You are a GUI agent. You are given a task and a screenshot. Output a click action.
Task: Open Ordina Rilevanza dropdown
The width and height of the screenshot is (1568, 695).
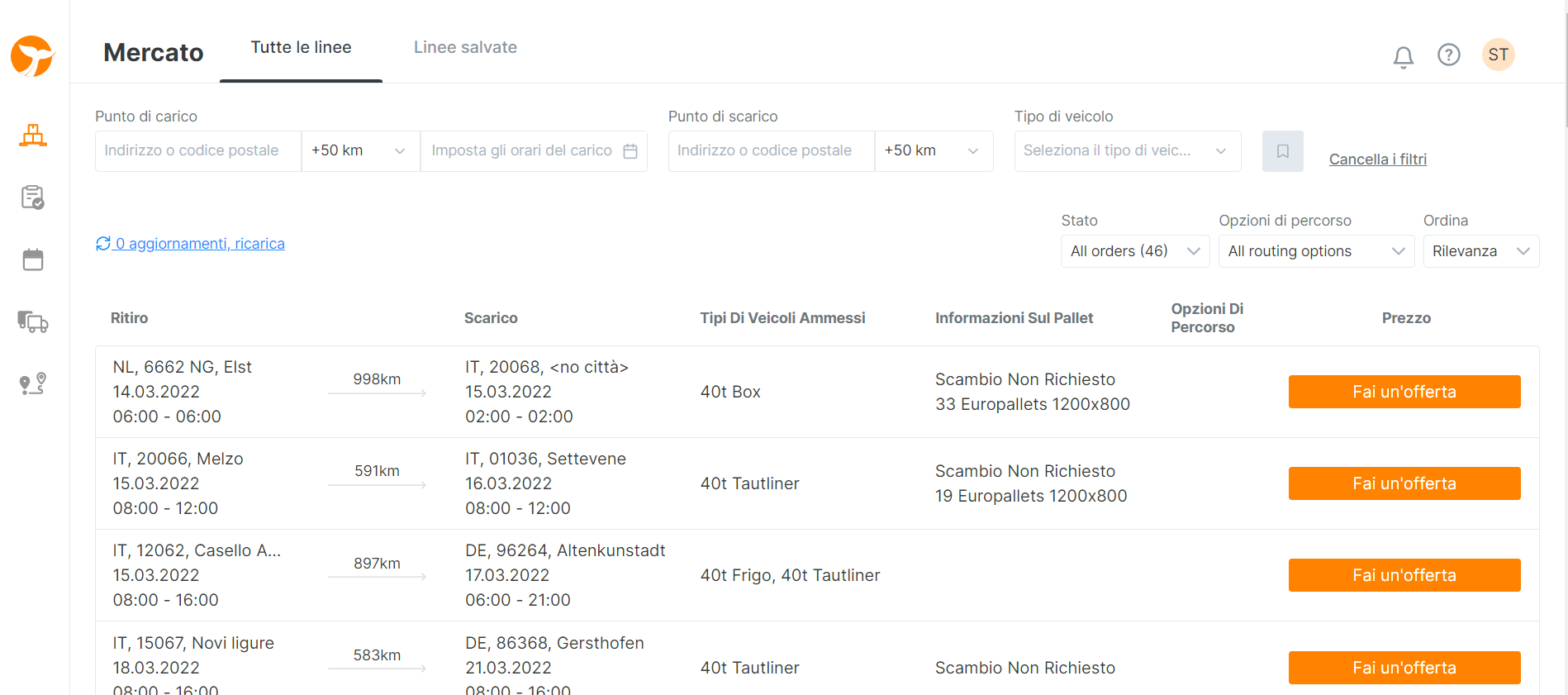point(1481,251)
